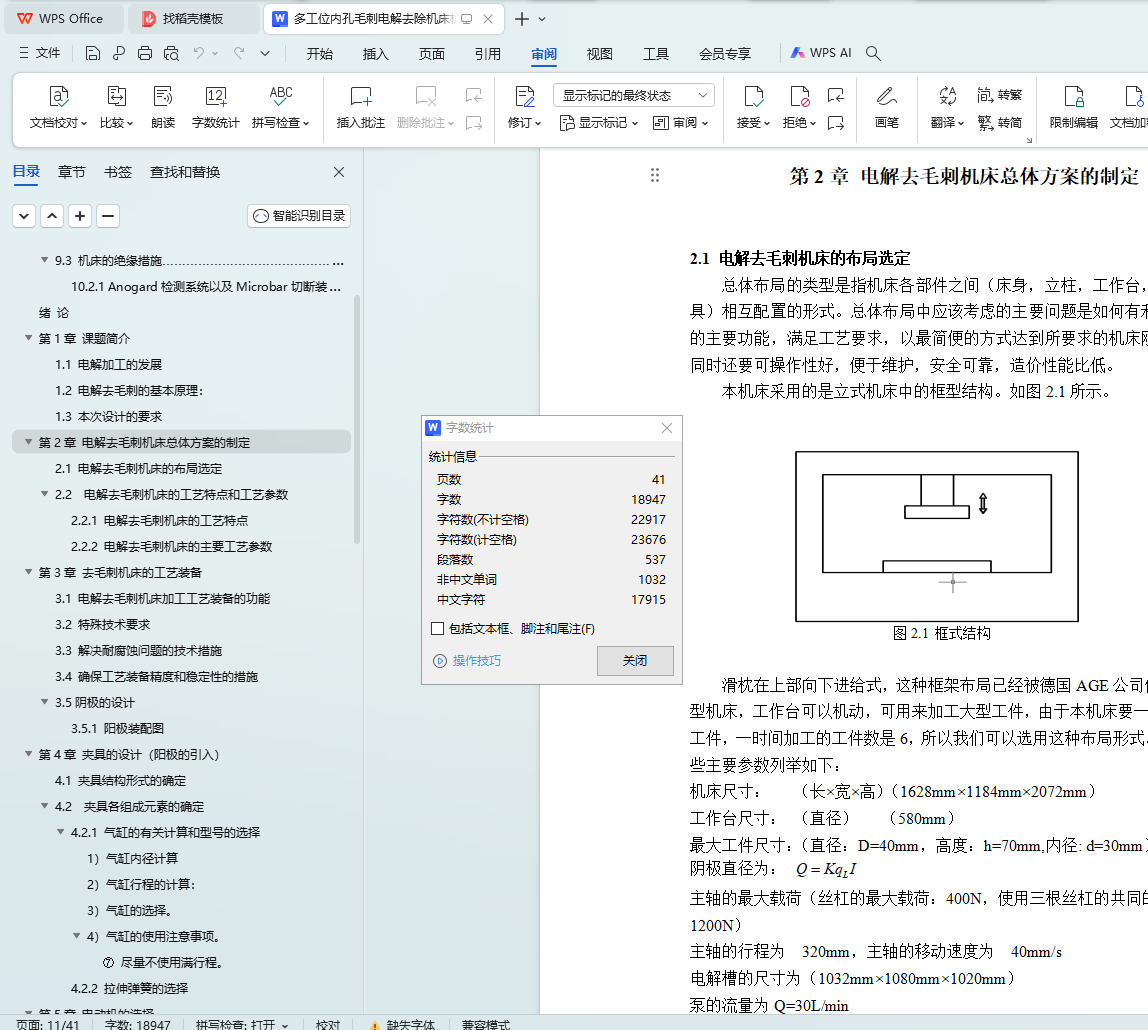Collapse 3.5 阴极的设计 node
The height and width of the screenshot is (1030, 1148).
[x=45, y=702]
